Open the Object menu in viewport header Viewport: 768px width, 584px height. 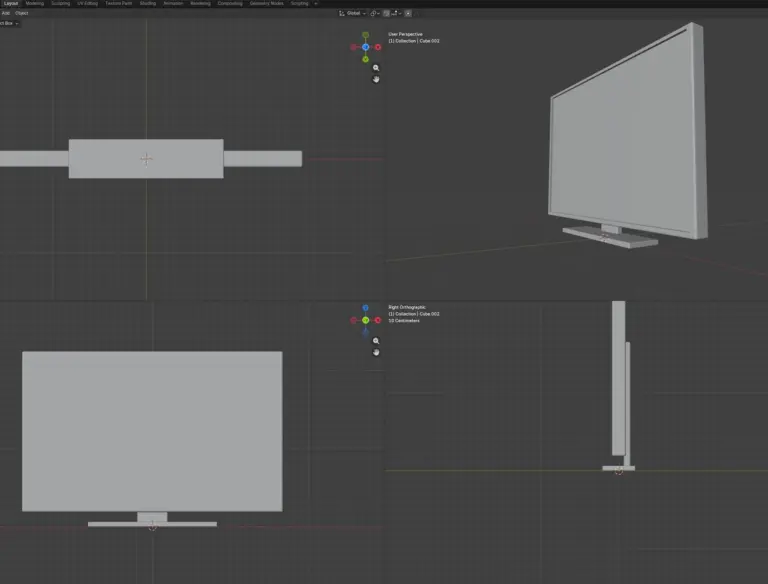(x=21, y=13)
